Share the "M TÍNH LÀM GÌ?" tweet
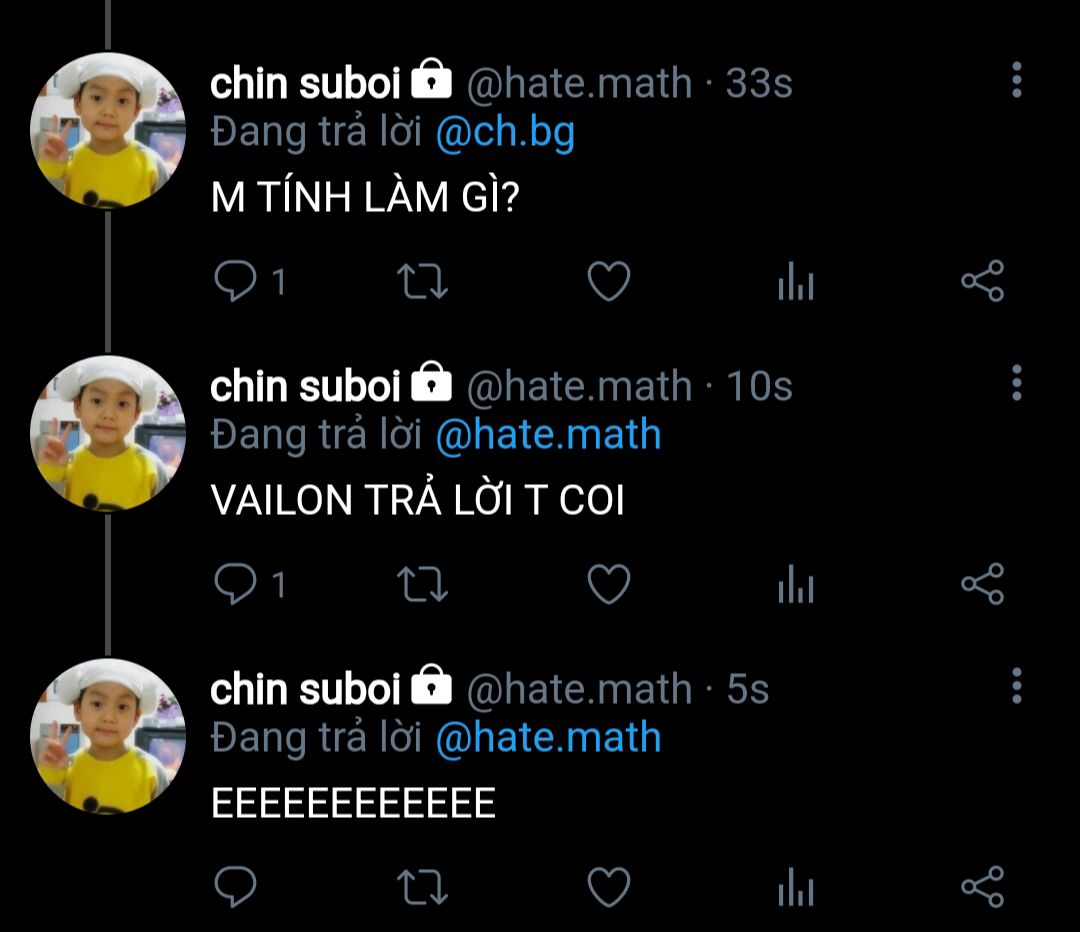 tap(983, 281)
